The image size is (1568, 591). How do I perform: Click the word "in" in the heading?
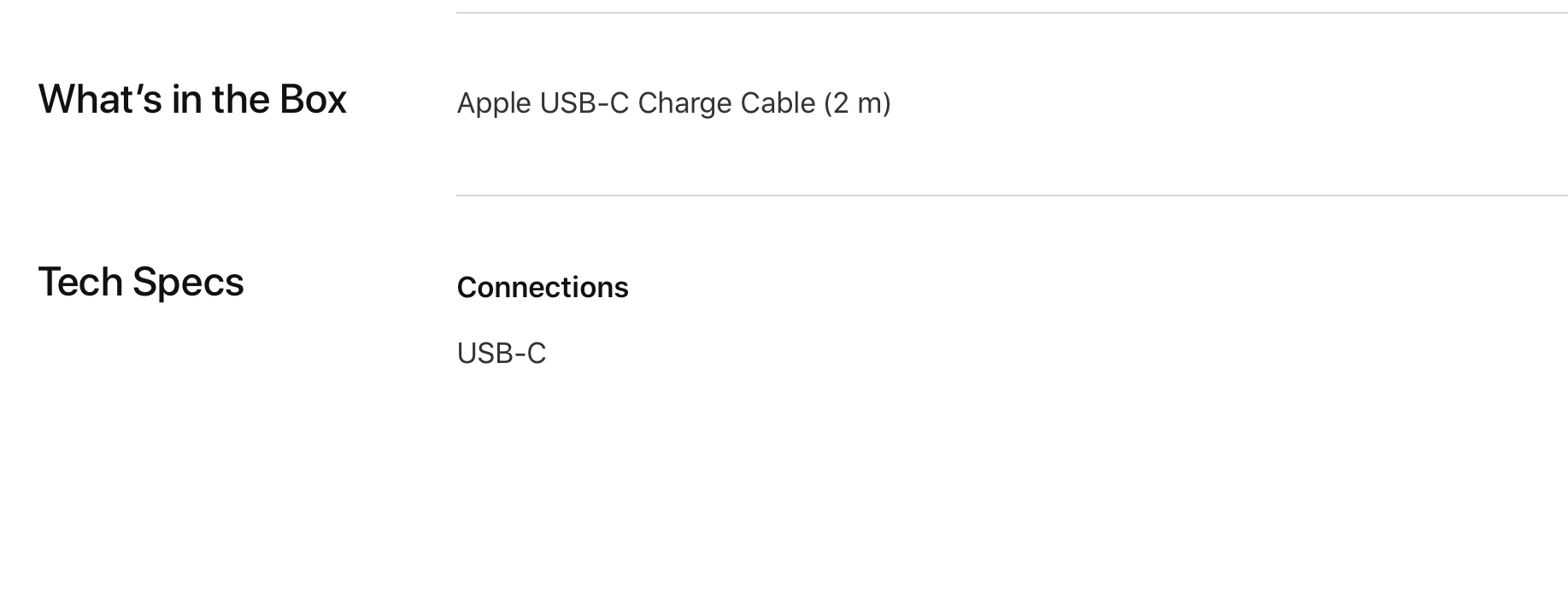187,99
